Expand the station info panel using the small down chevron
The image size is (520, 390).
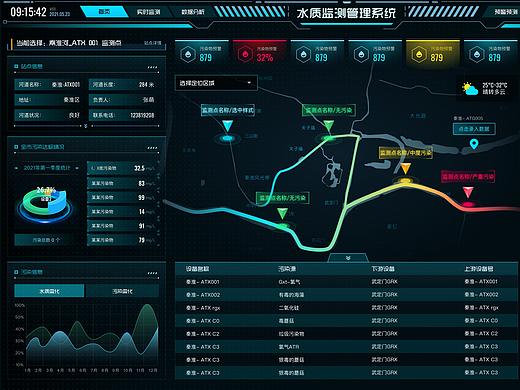(86, 126)
